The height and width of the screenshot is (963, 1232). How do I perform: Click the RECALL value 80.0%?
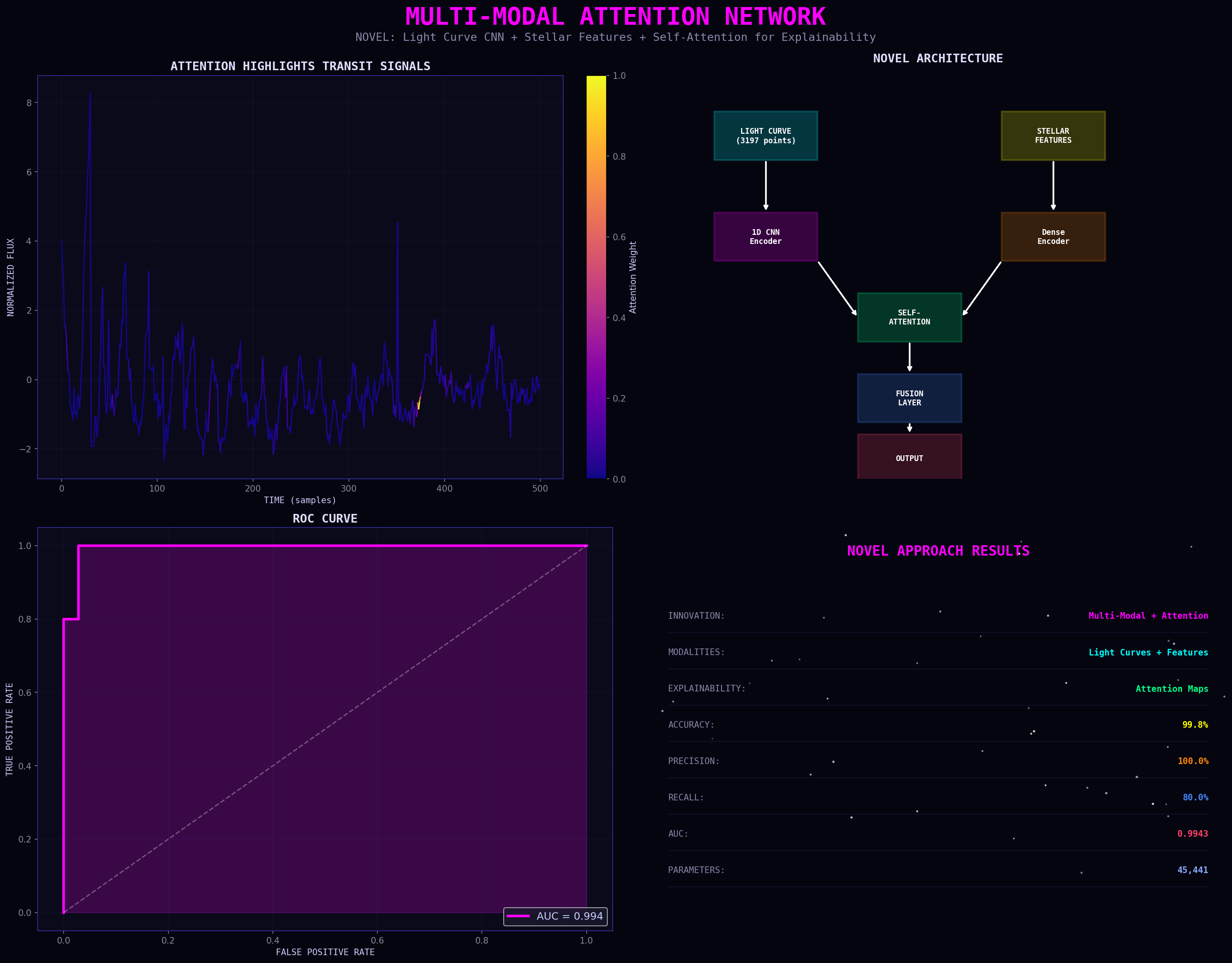click(1195, 798)
